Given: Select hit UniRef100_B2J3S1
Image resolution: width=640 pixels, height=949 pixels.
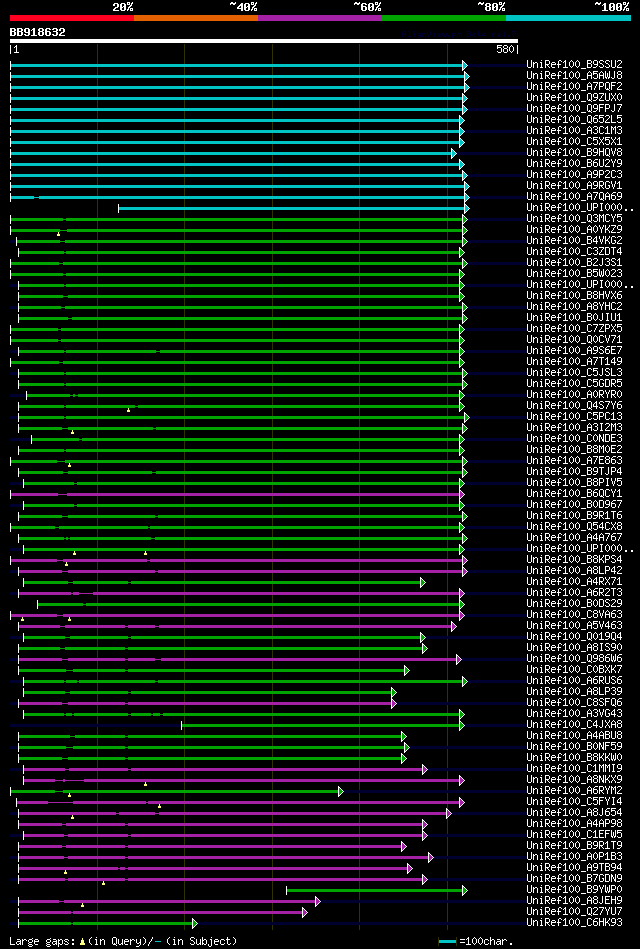Looking at the screenshot, I should coord(574,263).
